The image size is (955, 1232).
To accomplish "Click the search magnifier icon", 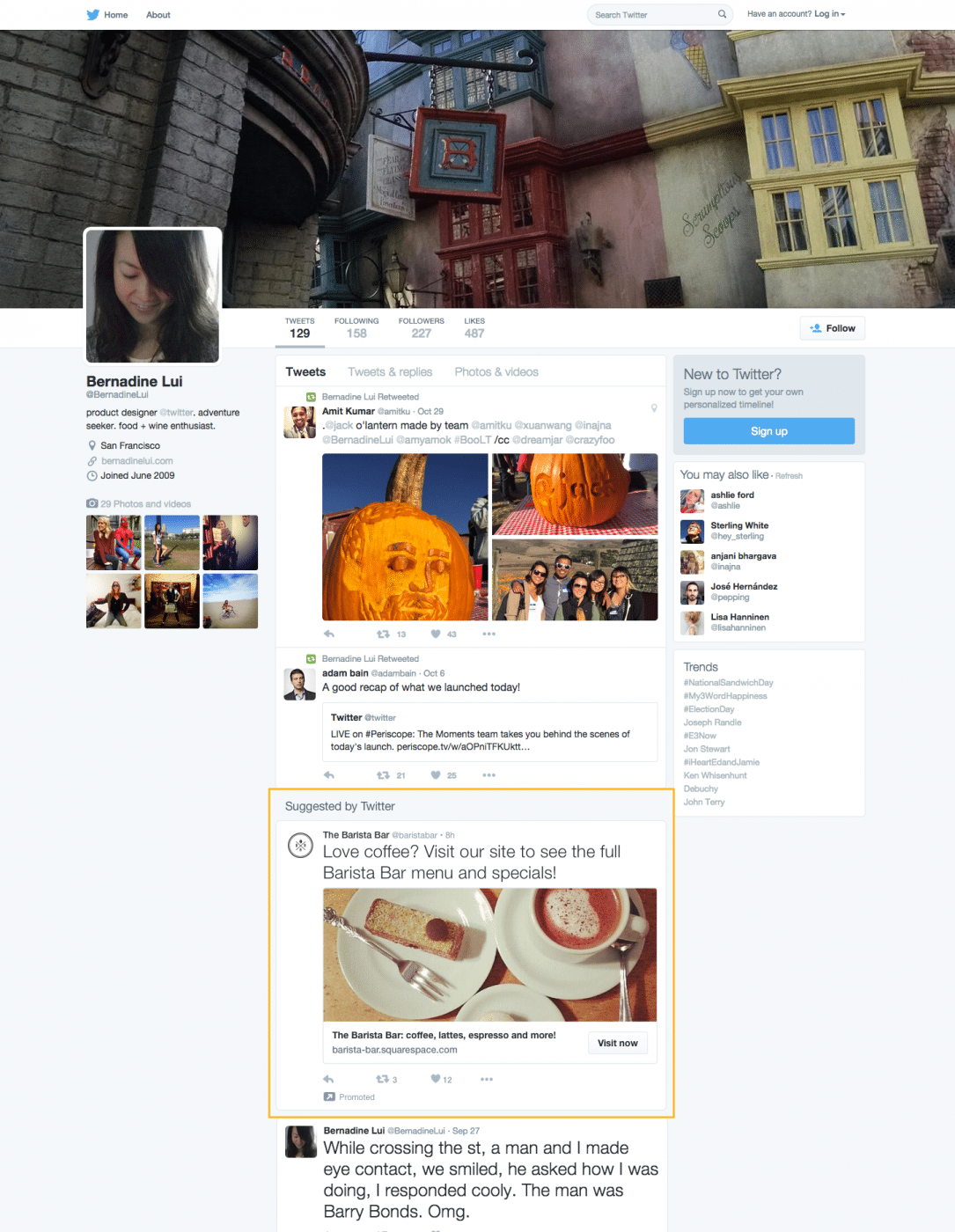I will point(722,14).
